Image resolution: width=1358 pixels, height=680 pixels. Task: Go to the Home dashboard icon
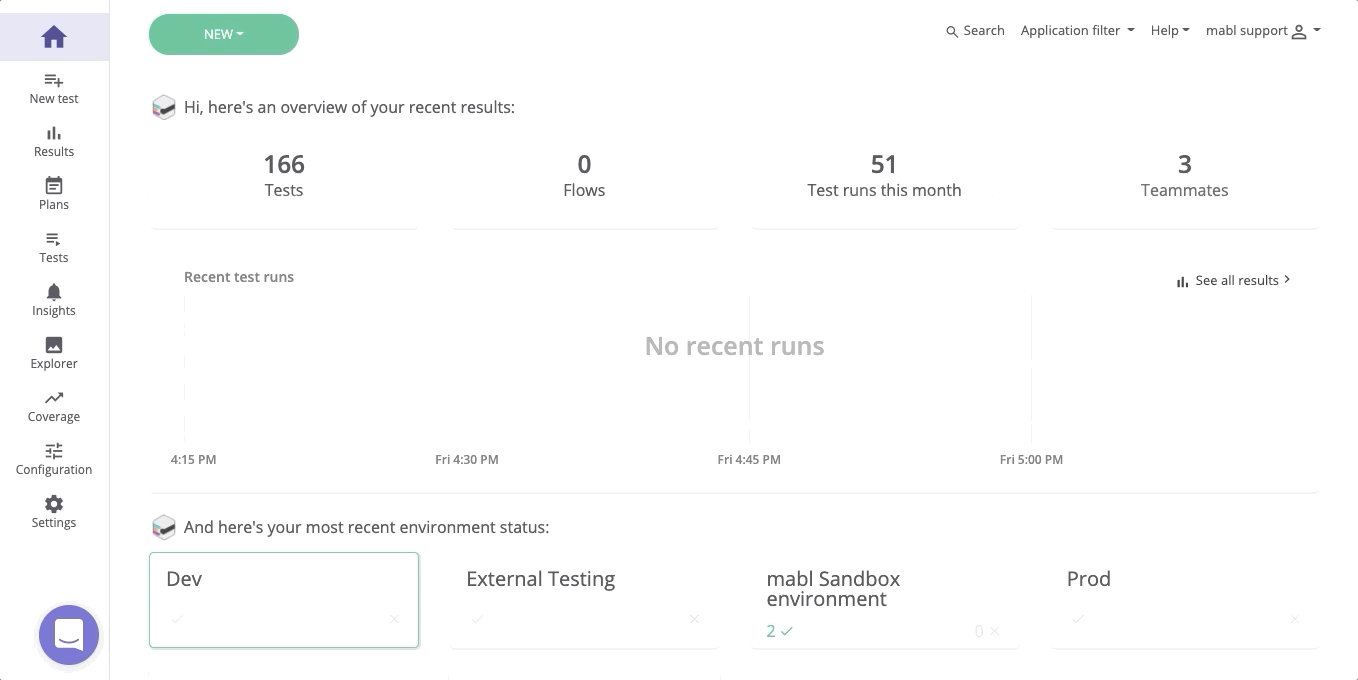pos(54,37)
